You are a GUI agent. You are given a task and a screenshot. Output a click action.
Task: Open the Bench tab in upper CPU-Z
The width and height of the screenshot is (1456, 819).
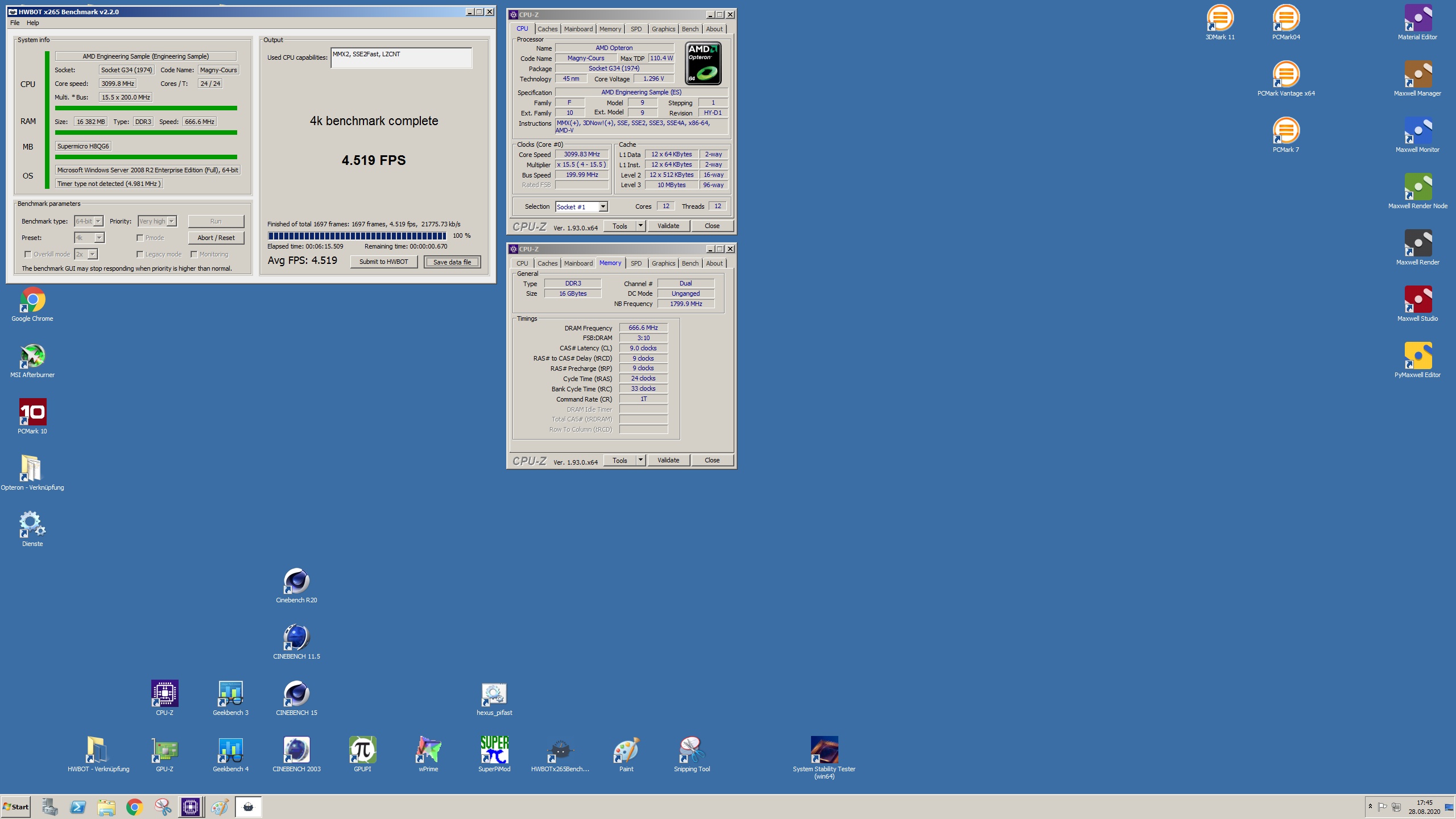[x=690, y=29]
